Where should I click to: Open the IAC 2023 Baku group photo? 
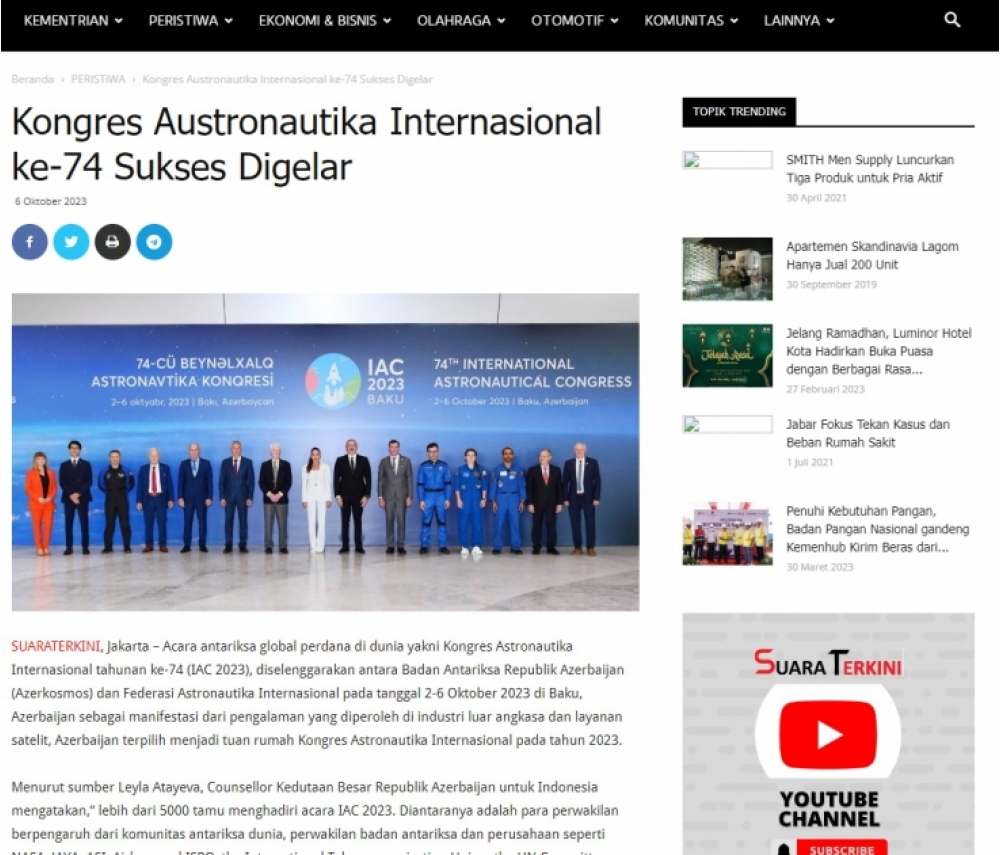325,452
